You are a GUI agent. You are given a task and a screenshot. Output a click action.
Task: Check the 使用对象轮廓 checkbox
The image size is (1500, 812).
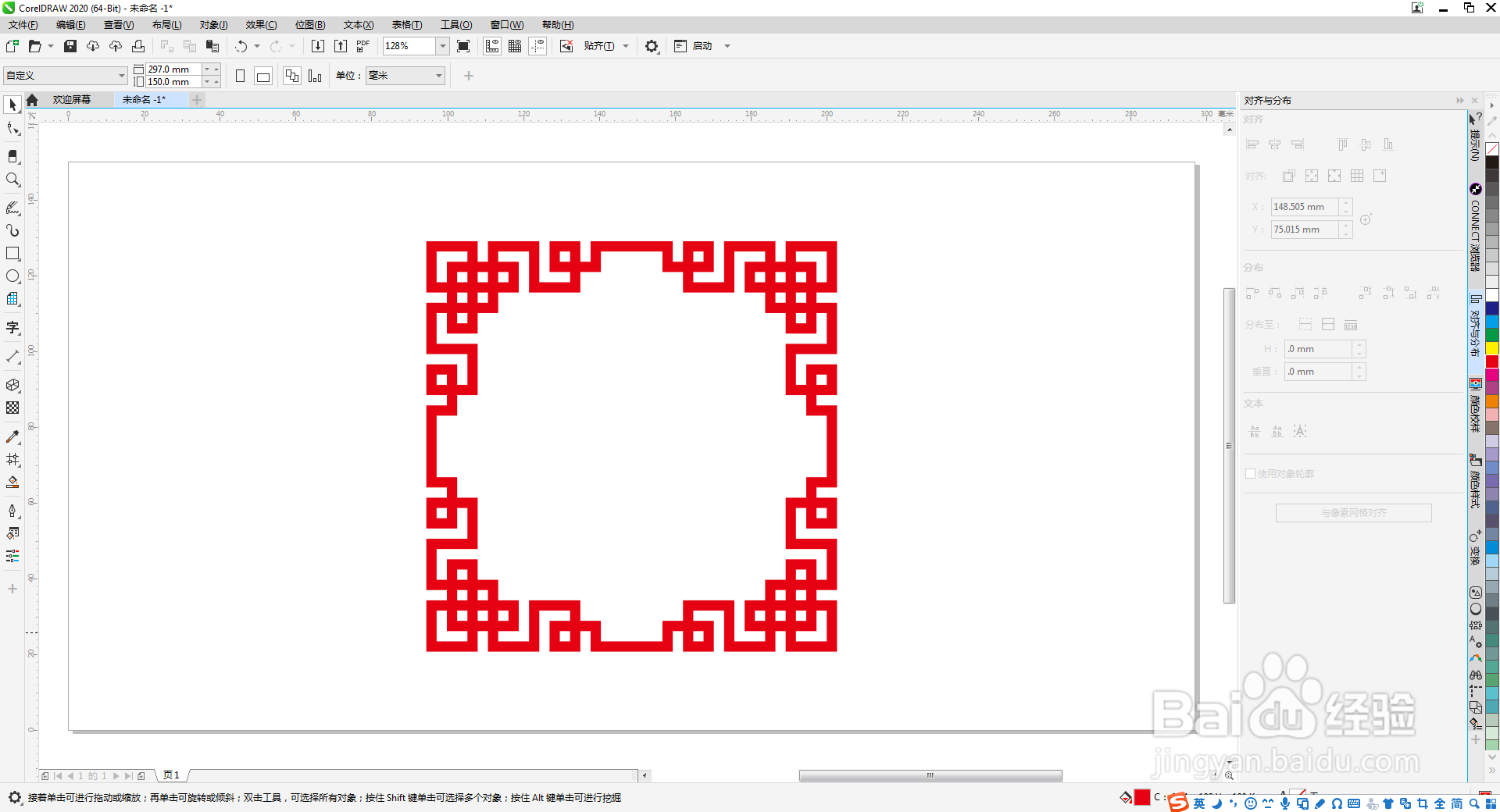[x=1250, y=473]
